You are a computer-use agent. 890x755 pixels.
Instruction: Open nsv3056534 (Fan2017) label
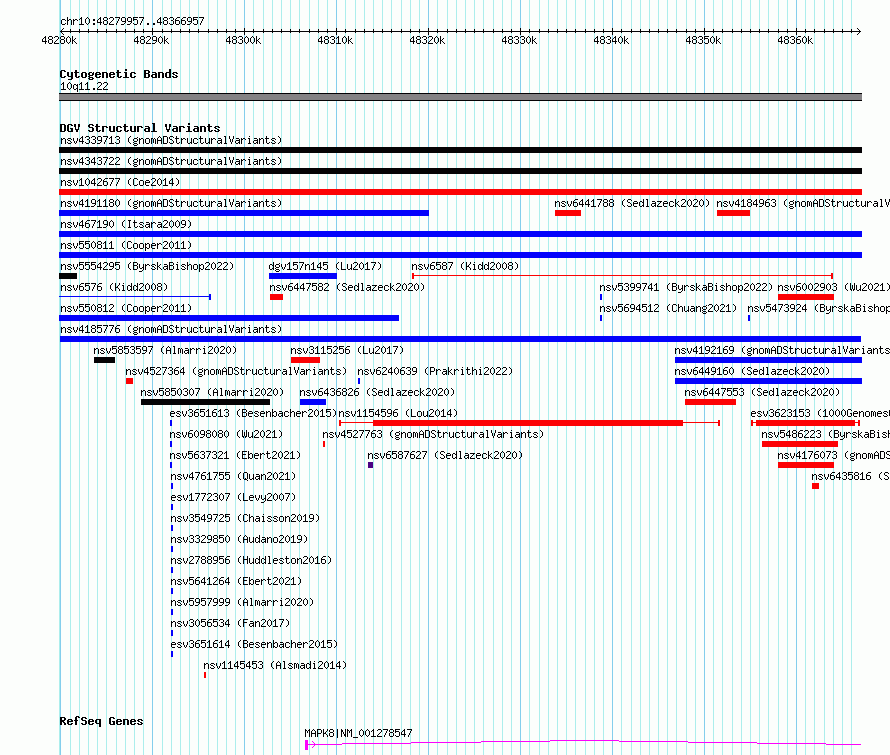coord(230,623)
